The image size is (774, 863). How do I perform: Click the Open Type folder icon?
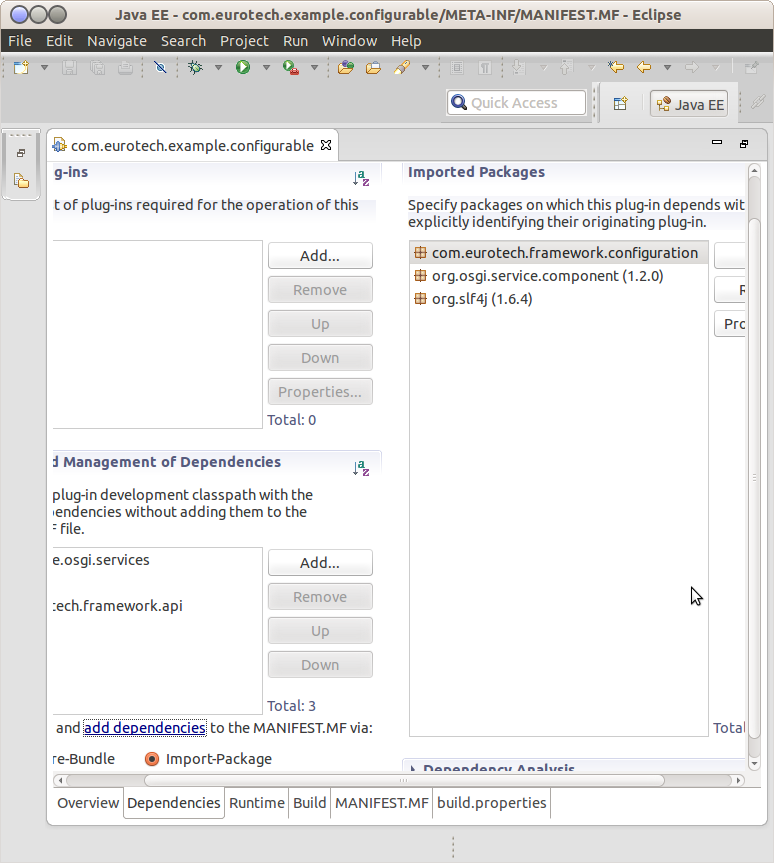point(346,68)
